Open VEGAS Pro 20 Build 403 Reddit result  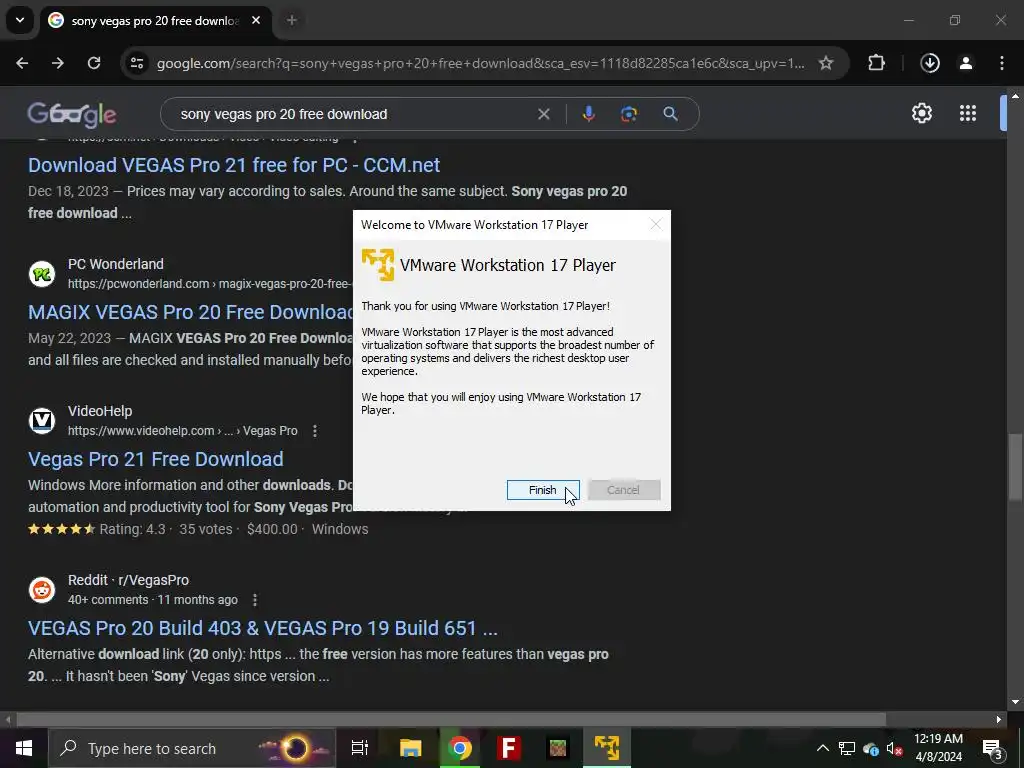[x=263, y=628]
